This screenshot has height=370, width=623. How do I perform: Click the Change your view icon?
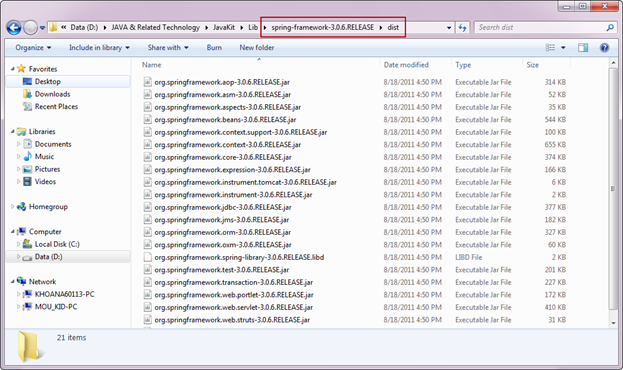coord(550,48)
